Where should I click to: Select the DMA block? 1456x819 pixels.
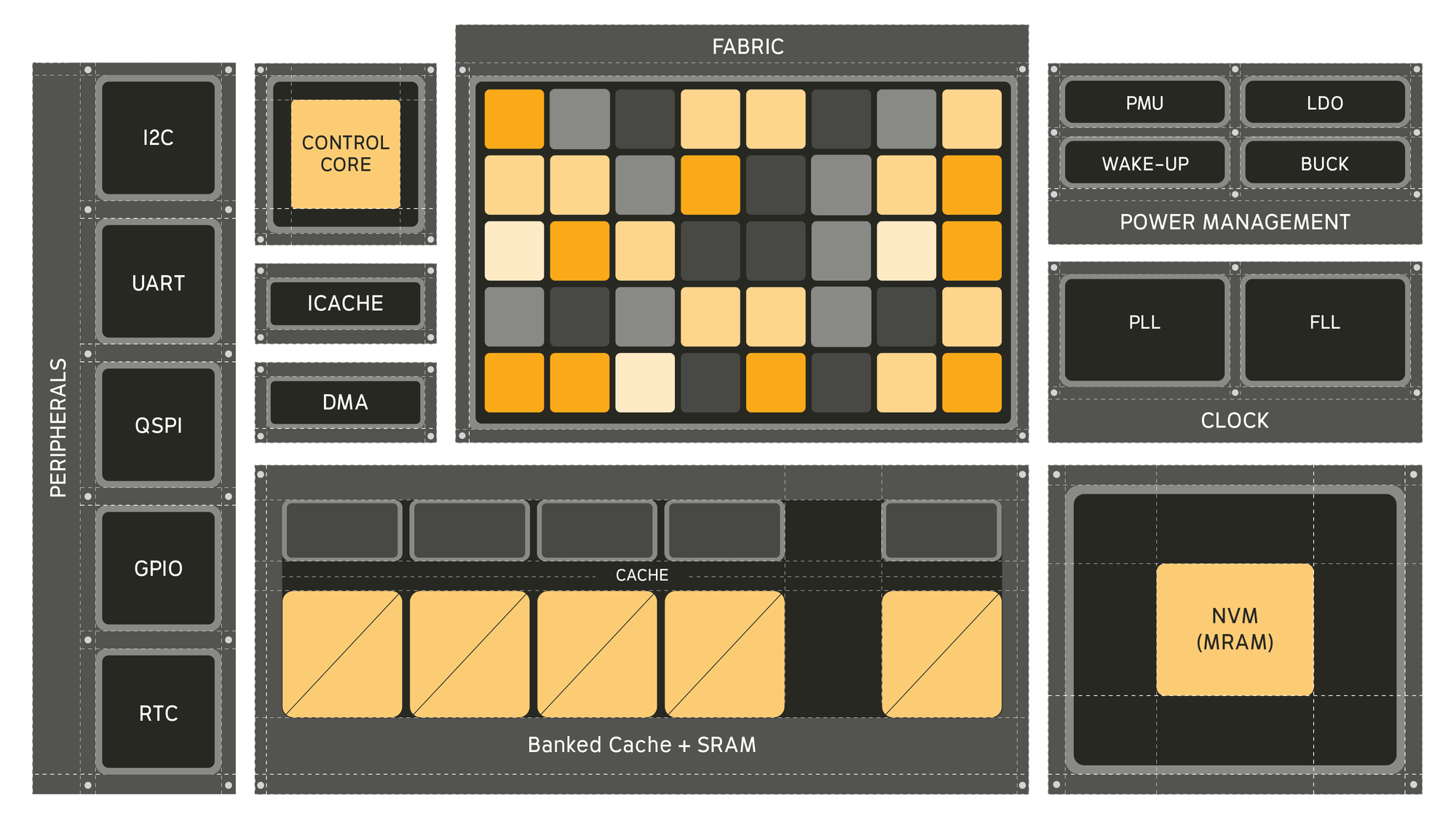[345, 402]
